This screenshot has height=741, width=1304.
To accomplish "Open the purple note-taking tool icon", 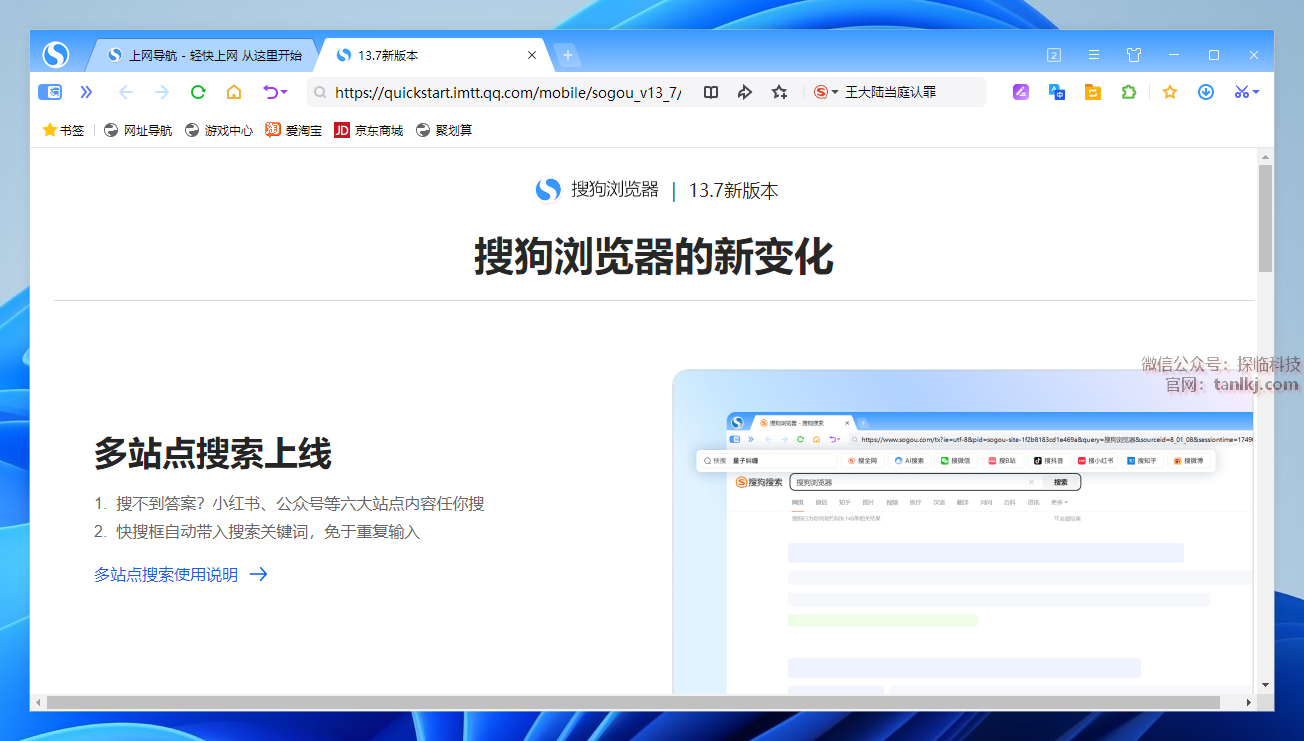I will pos(1021,92).
